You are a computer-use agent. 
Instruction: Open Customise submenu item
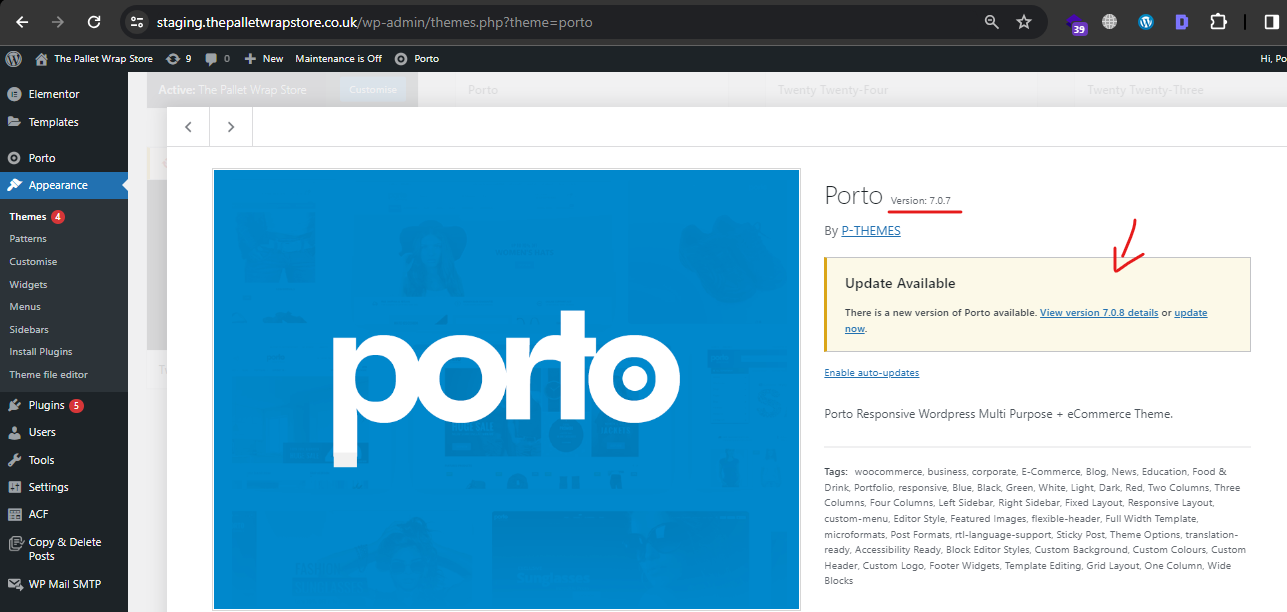[33, 261]
